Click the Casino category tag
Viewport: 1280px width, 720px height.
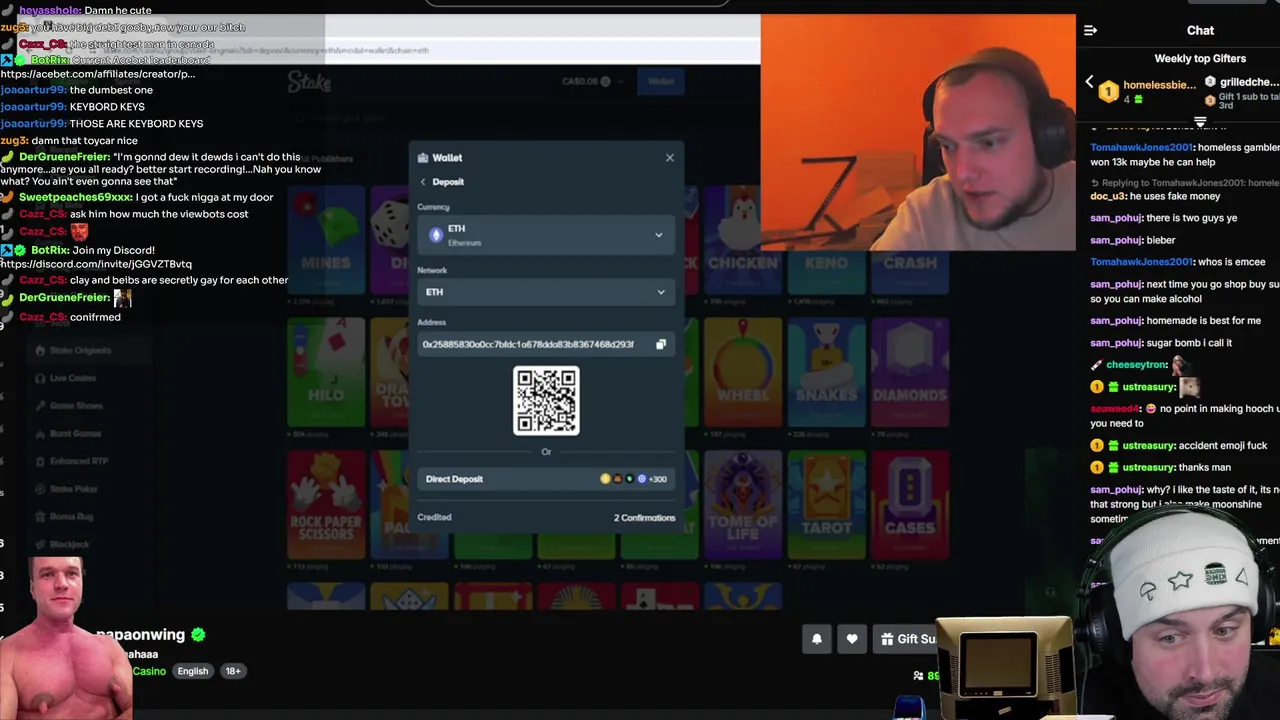click(x=149, y=671)
